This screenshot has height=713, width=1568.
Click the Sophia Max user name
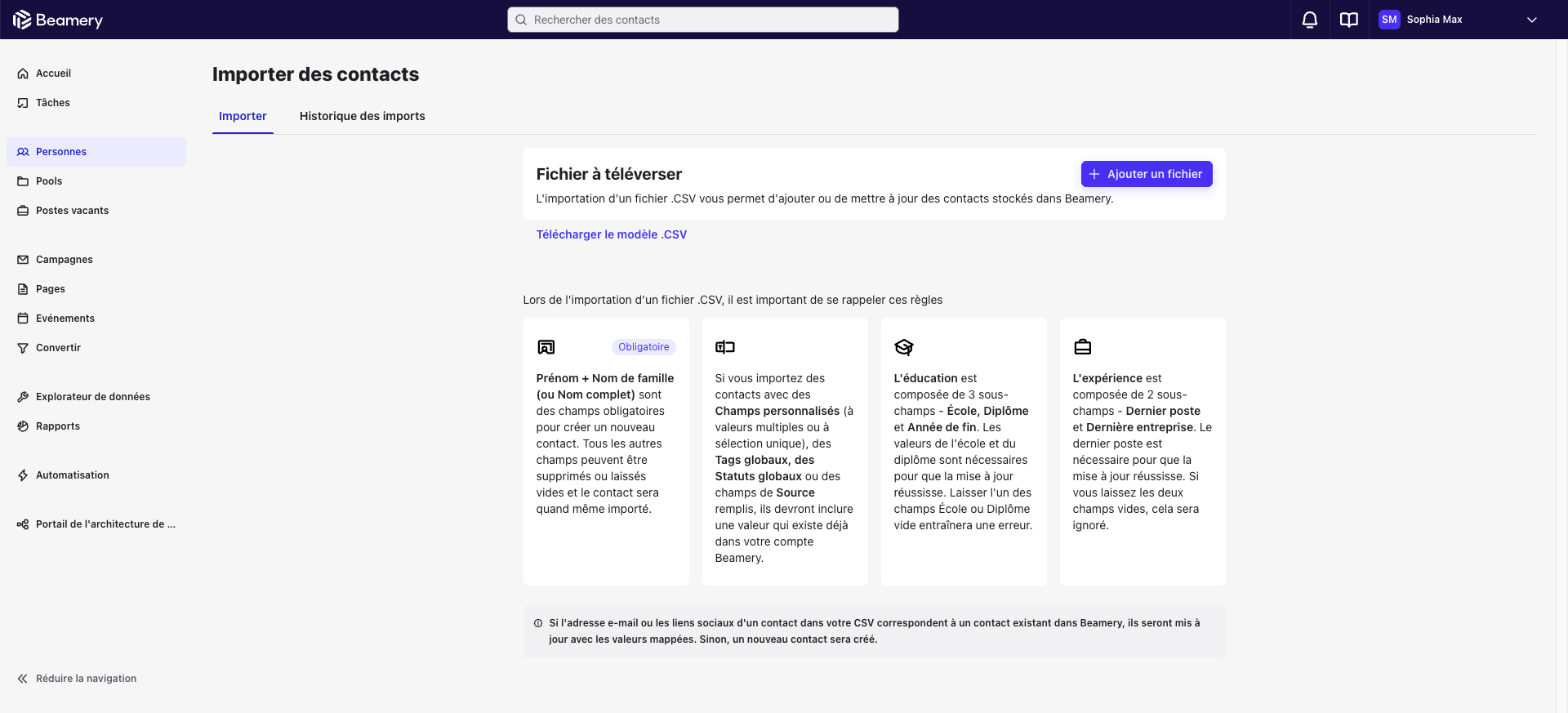[1434, 19]
